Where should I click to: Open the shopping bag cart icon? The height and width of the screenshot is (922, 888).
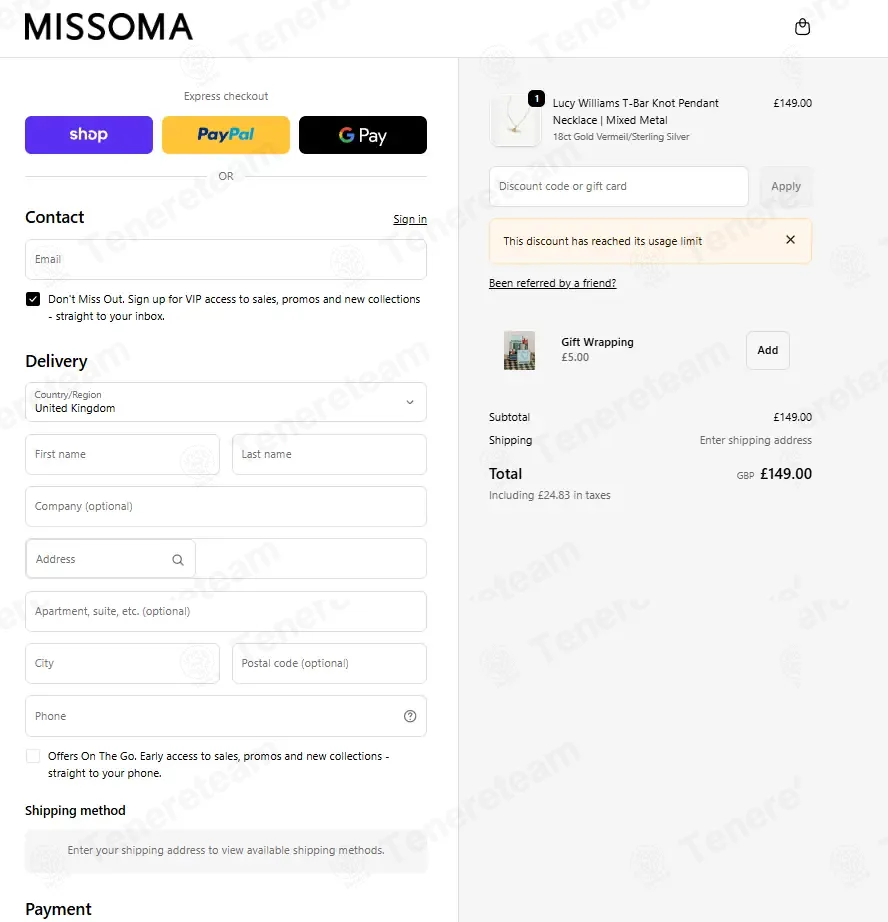(x=802, y=27)
